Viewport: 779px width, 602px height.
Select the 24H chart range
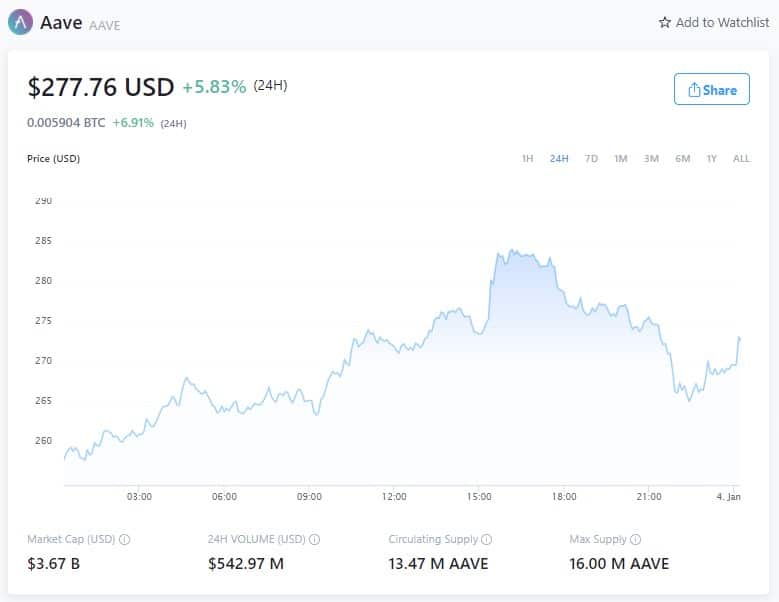pyautogui.click(x=559, y=158)
